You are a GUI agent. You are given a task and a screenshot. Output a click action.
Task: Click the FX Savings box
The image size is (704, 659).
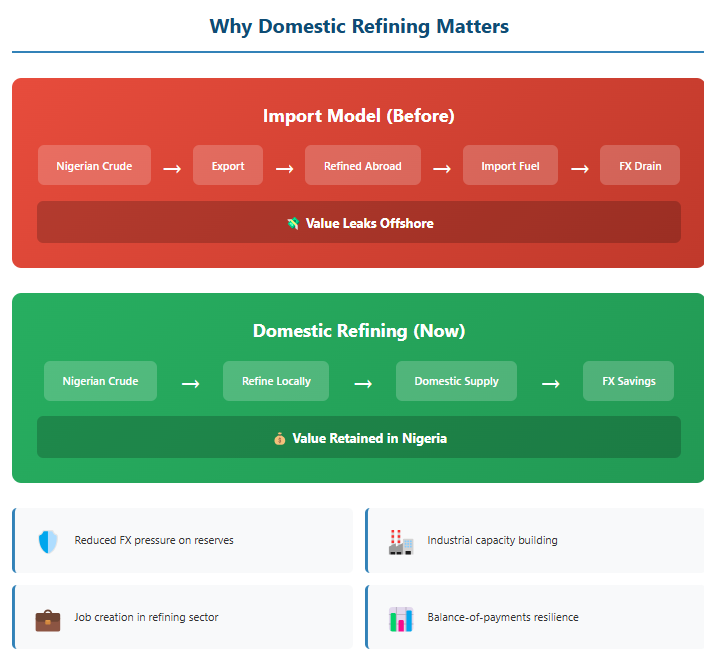(x=628, y=381)
